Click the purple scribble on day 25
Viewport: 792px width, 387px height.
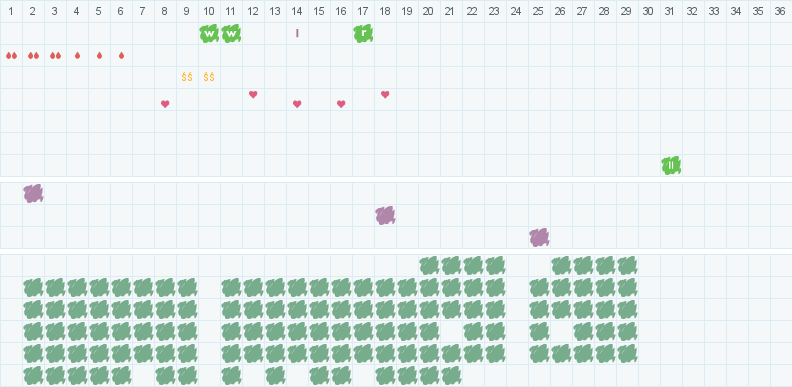[x=539, y=237]
